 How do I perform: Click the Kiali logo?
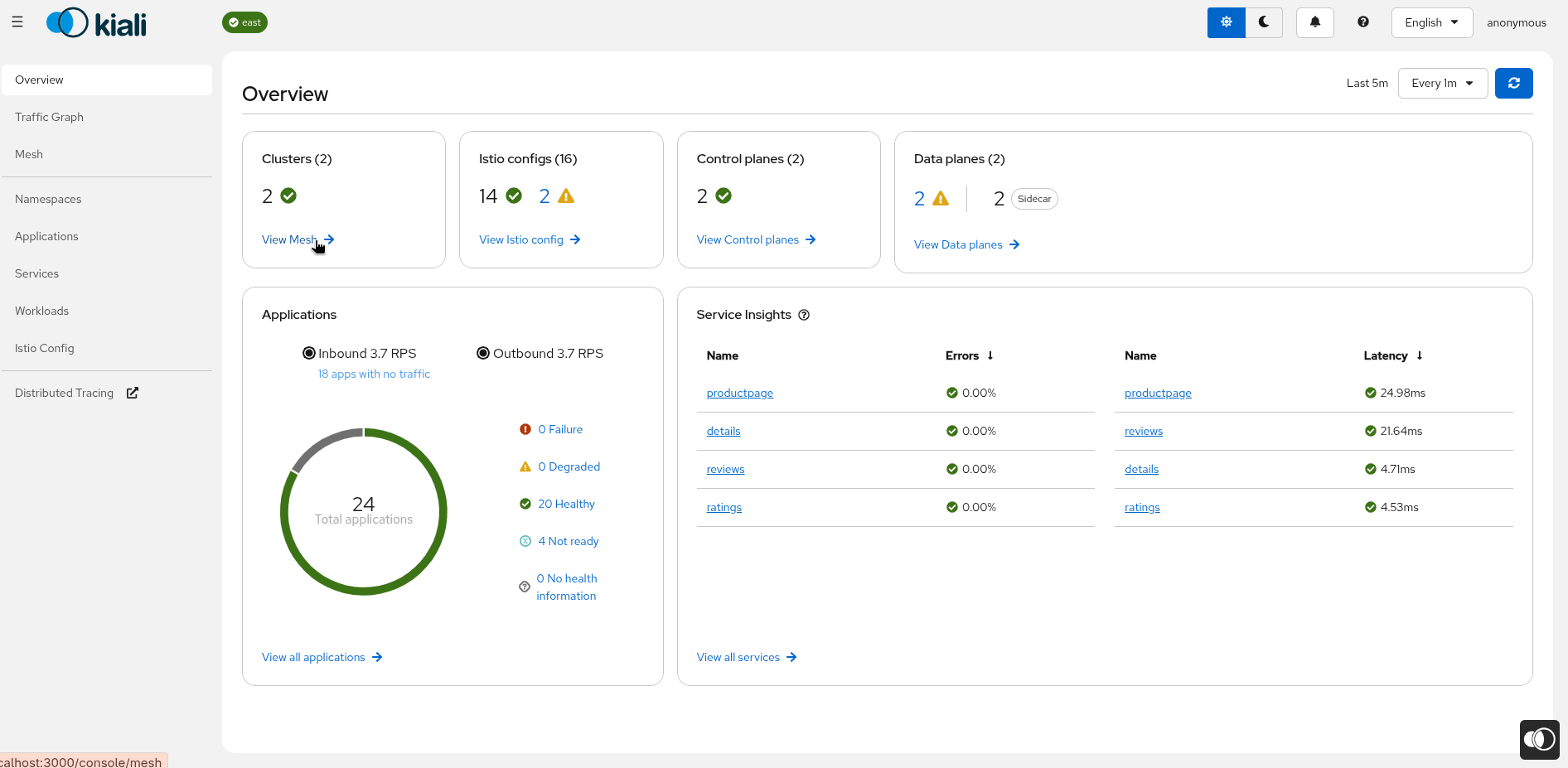click(x=97, y=23)
